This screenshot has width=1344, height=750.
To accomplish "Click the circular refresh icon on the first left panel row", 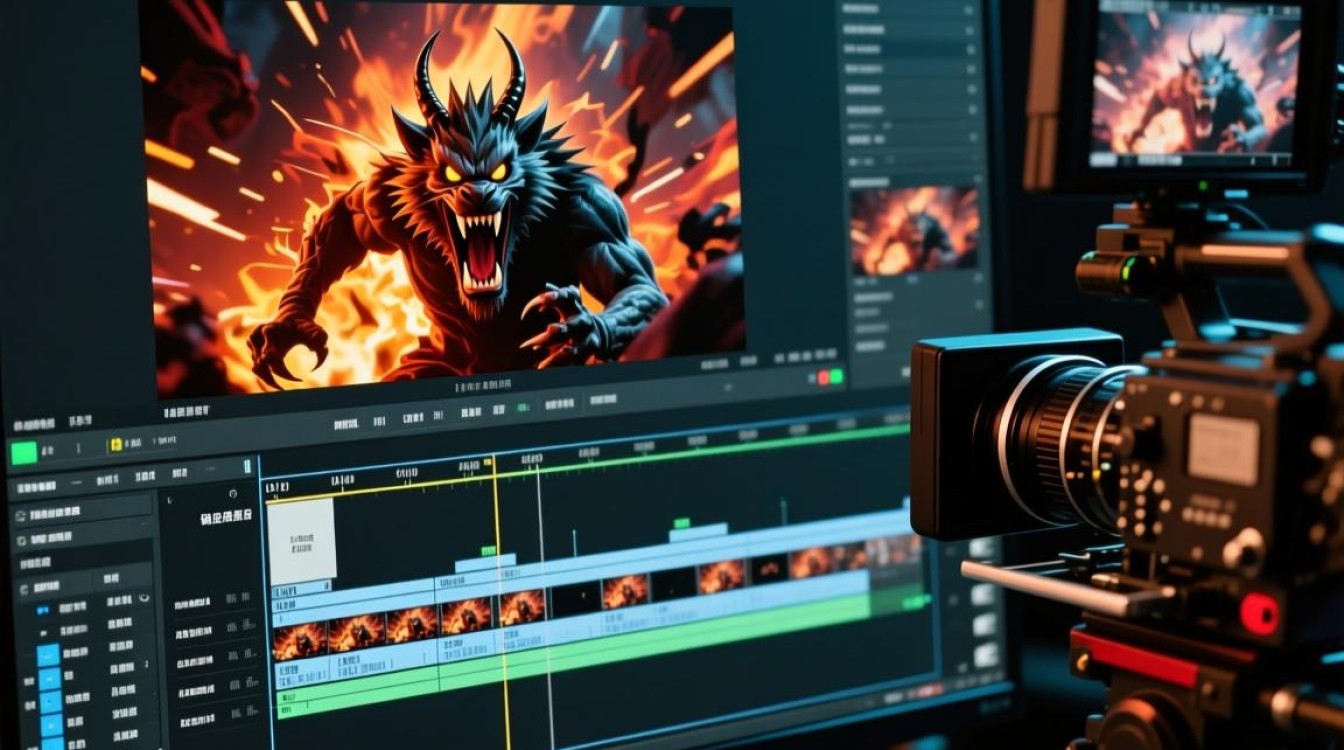I will pyautogui.click(x=21, y=514).
